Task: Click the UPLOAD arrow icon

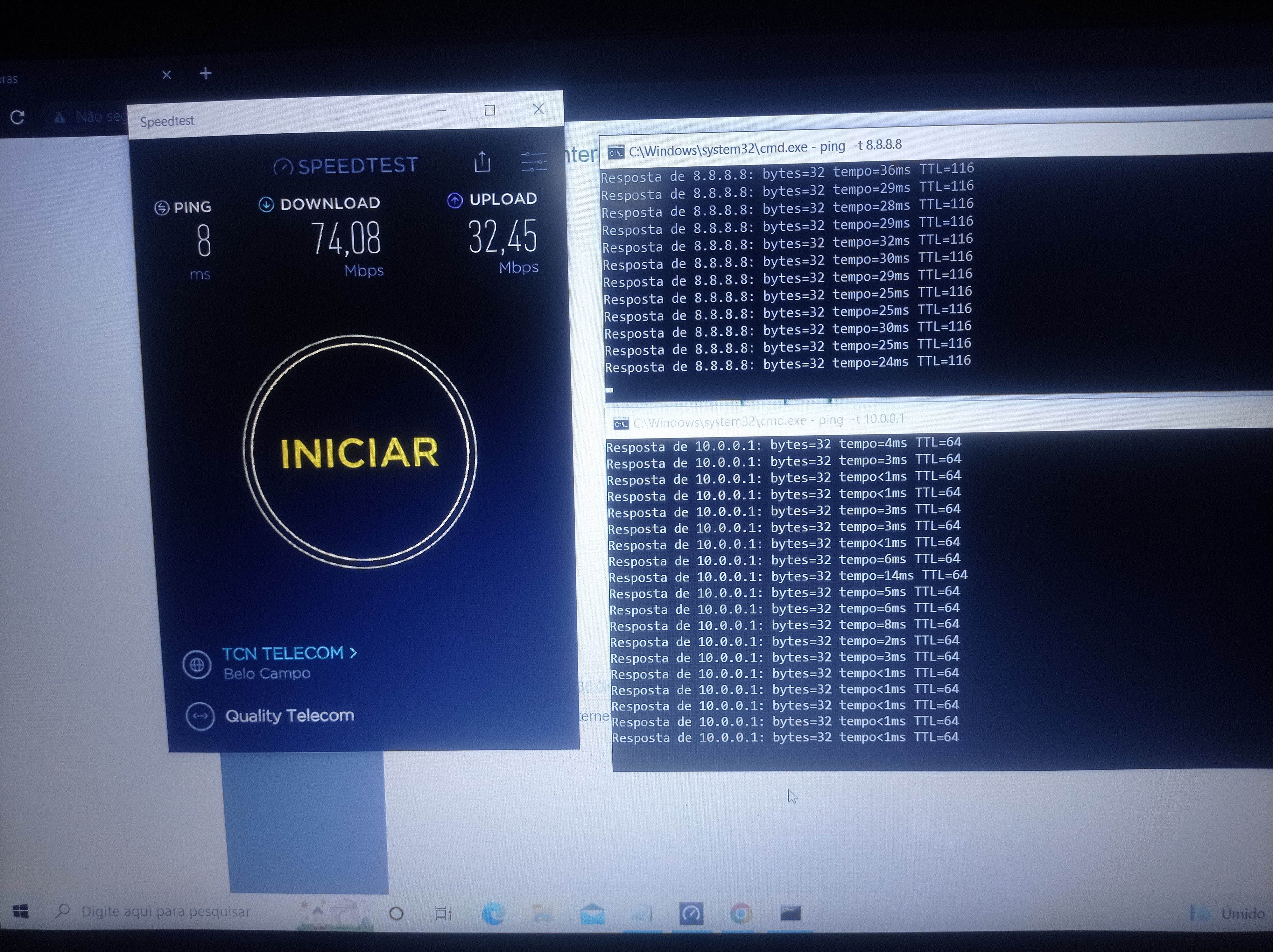Action: 455,200
